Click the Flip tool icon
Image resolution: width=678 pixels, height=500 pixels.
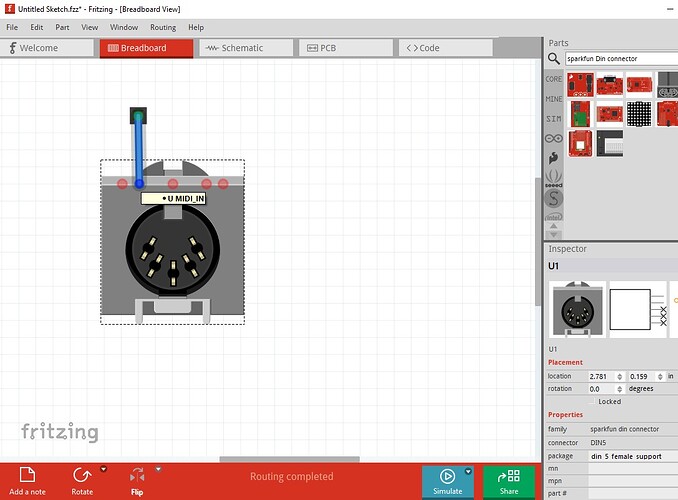point(137,475)
